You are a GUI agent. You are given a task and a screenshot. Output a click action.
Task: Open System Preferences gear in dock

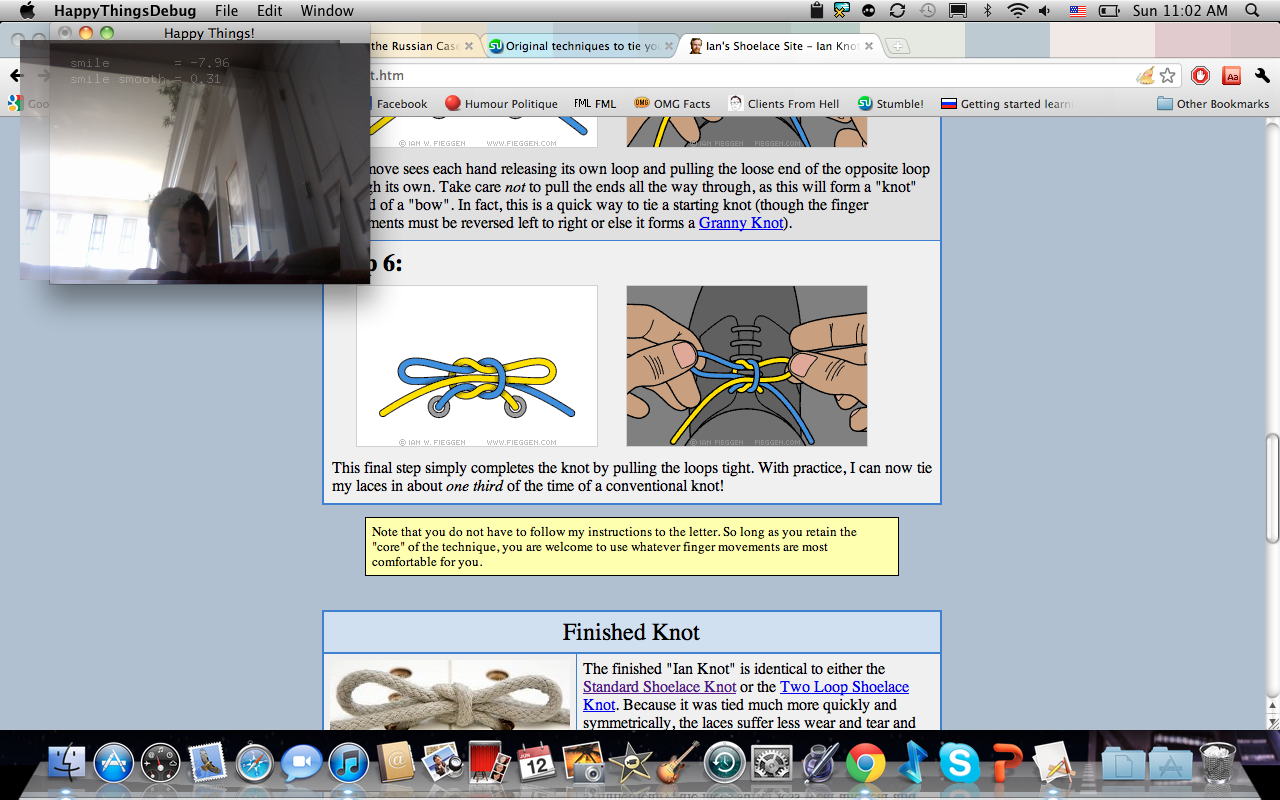coord(771,764)
